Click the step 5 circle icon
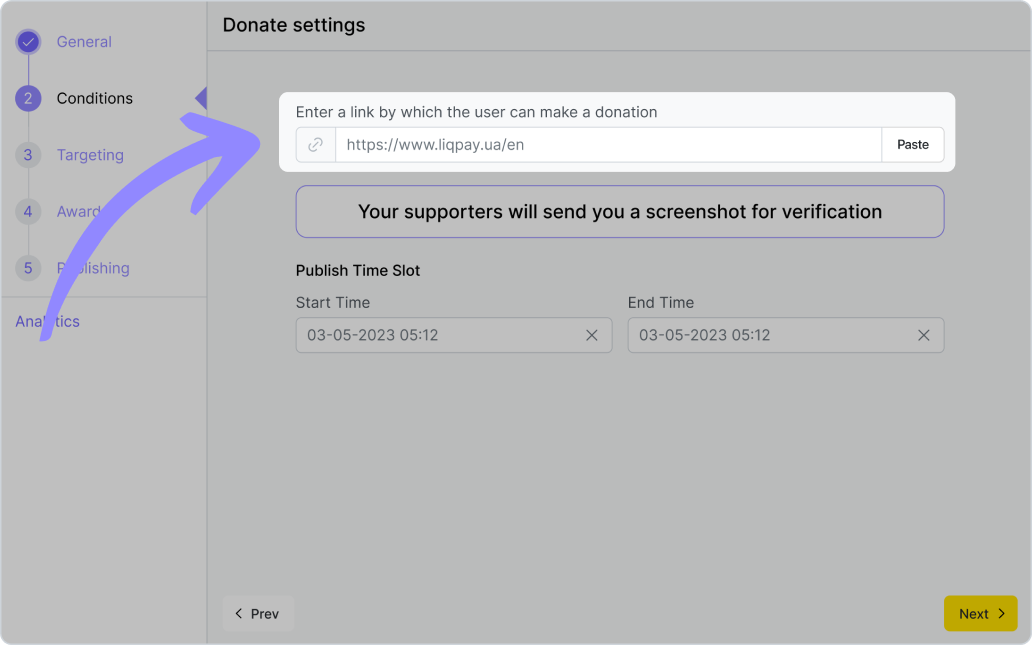 (28, 268)
